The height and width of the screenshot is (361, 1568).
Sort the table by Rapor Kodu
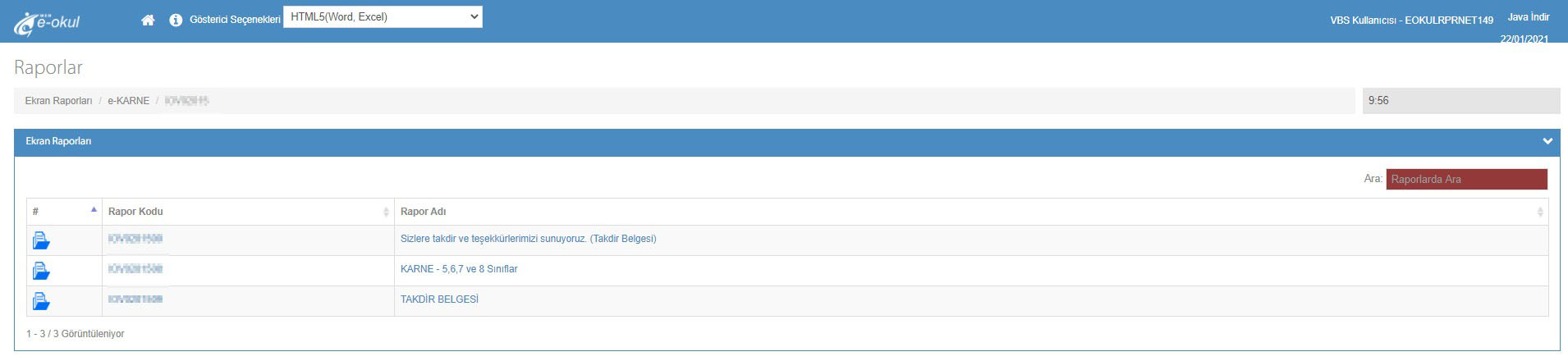click(246, 212)
